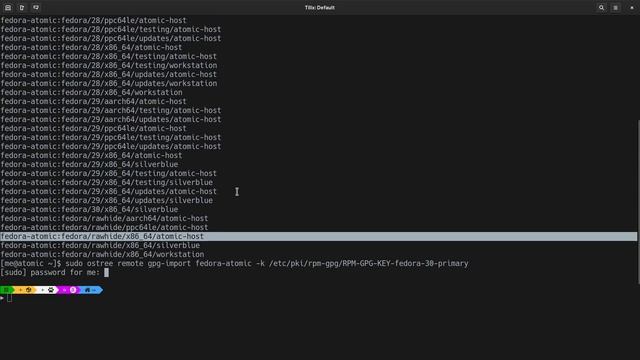Image resolution: width=640 pixels, height=360 pixels.
Task: Click the line fedora/28/x86_64/workstation
Action: (91, 92)
